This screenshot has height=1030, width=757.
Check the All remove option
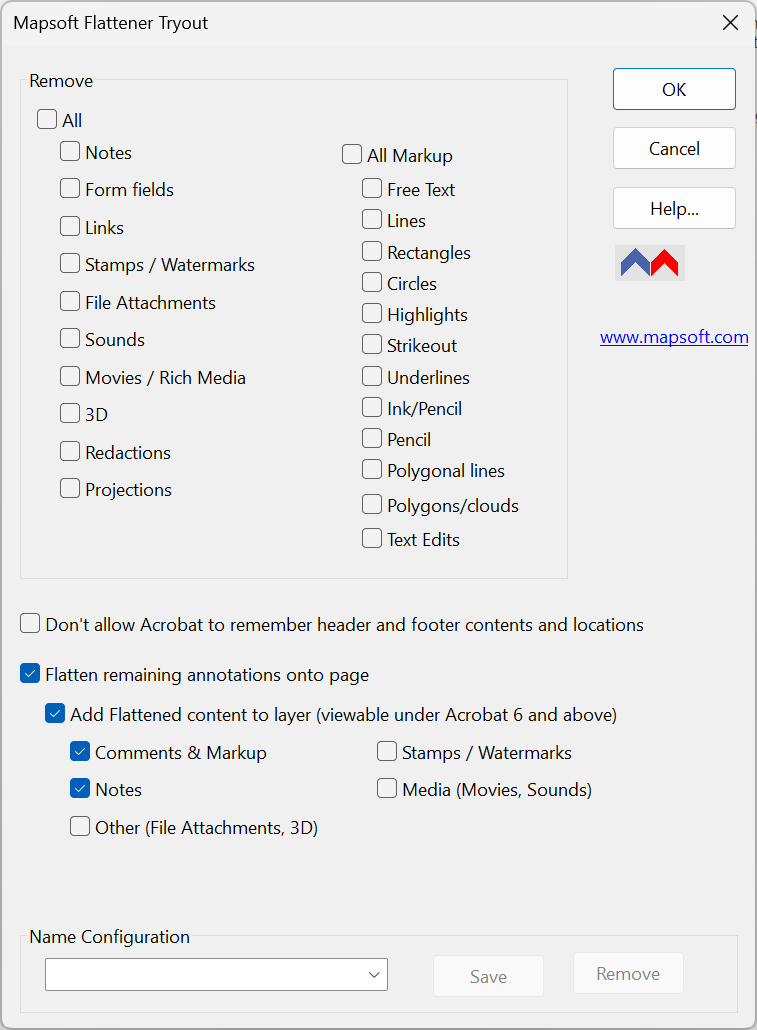click(46, 119)
